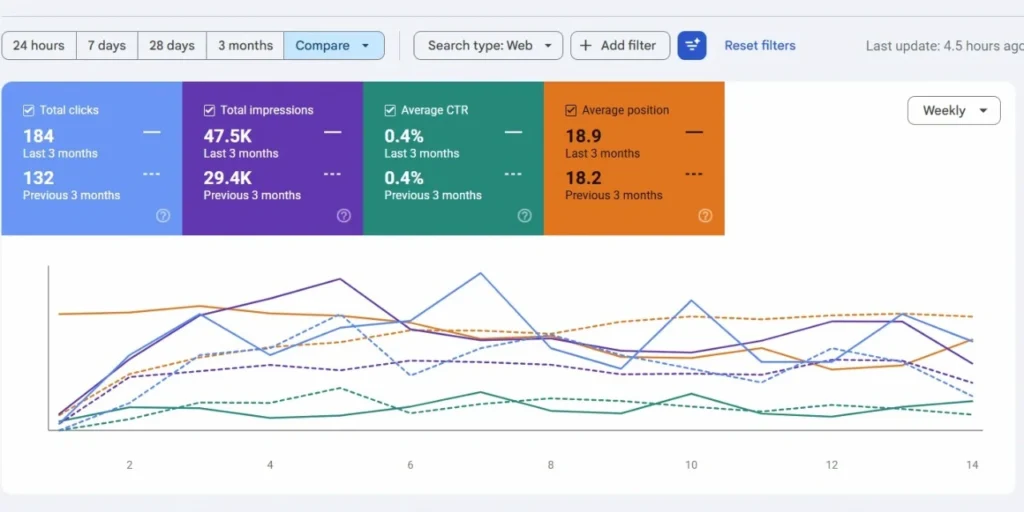Click the arrow on the Compare button
This screenshot has width=1024, height=512.
tap(365, 46)
